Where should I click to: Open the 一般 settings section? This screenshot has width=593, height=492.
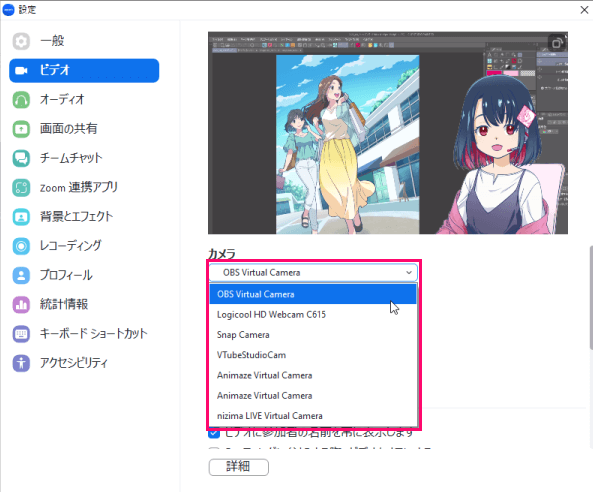point(84,41)
